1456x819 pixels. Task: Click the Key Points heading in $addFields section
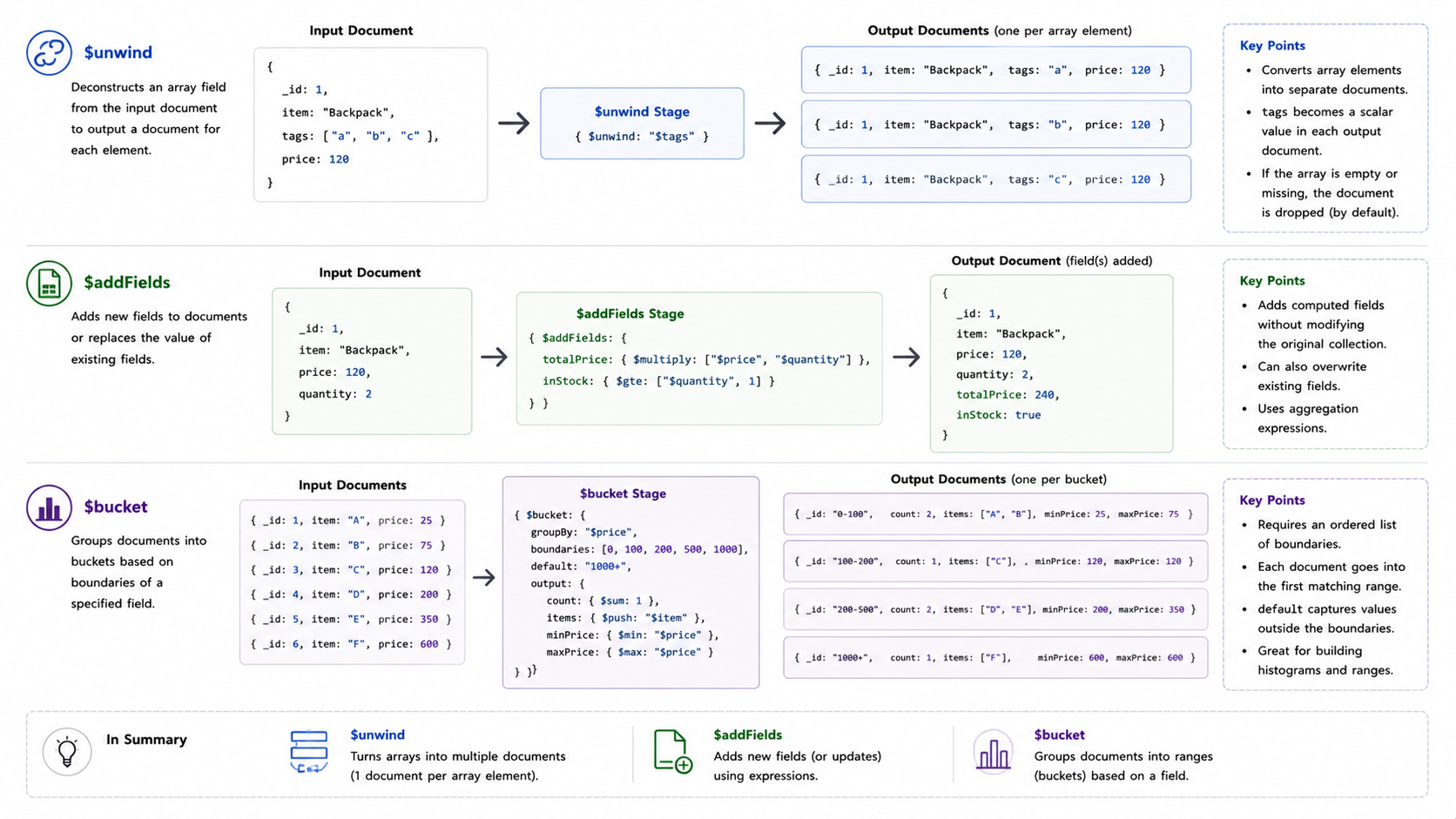tap(1272, 280)
